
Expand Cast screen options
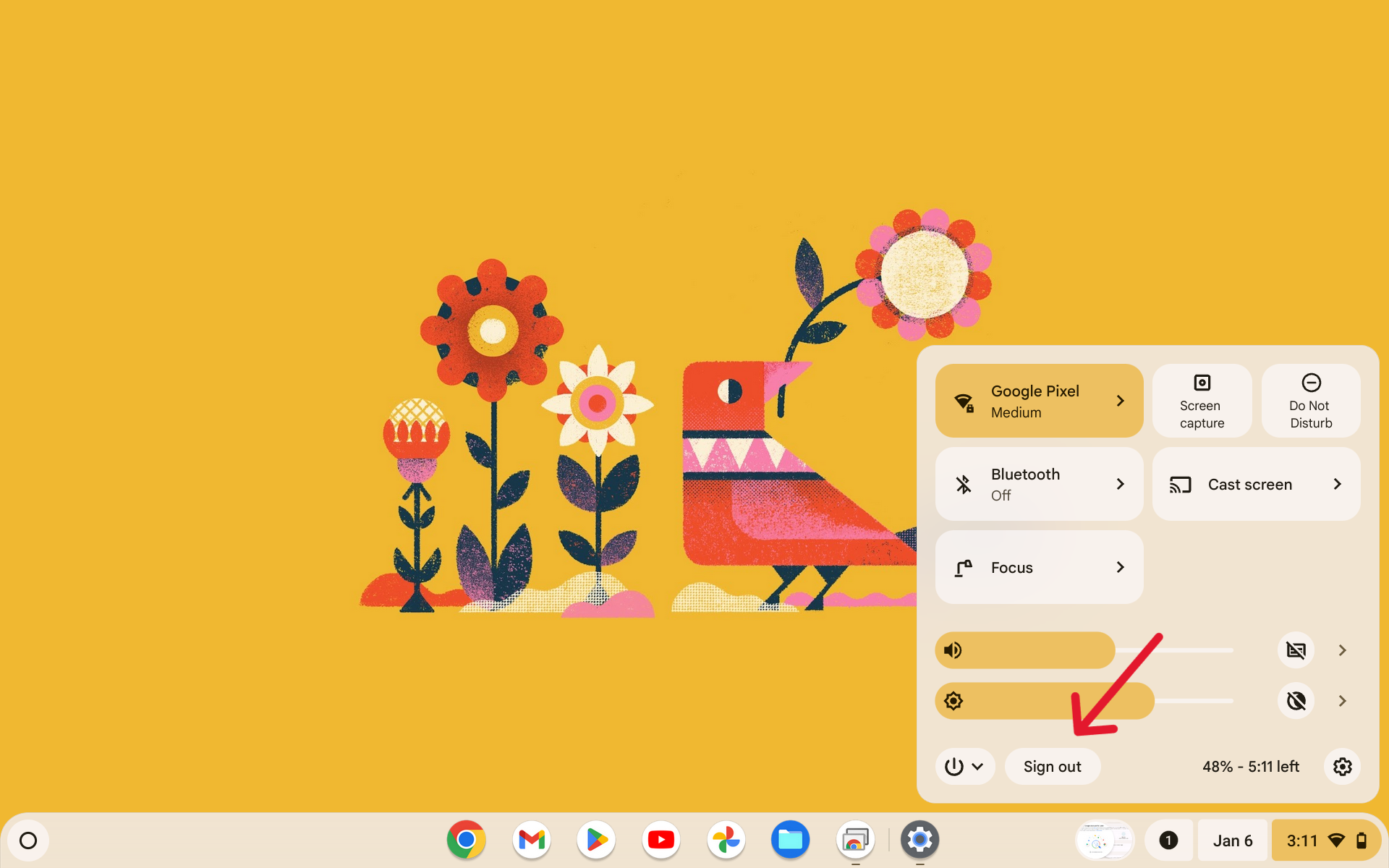tap(1337, 484)
